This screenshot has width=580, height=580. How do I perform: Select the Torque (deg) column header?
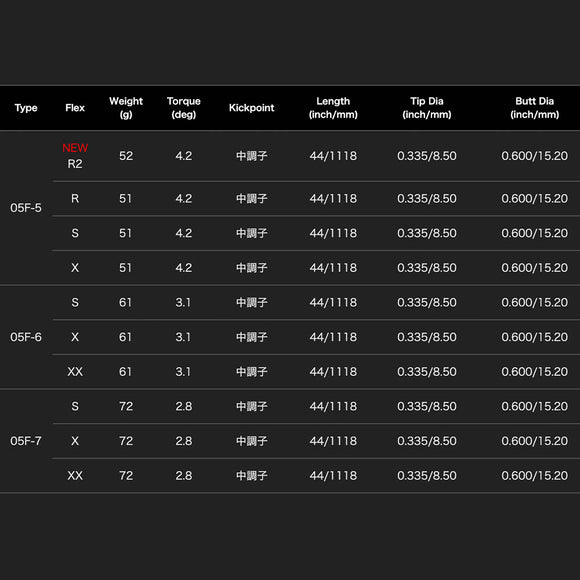click(183, 108)
